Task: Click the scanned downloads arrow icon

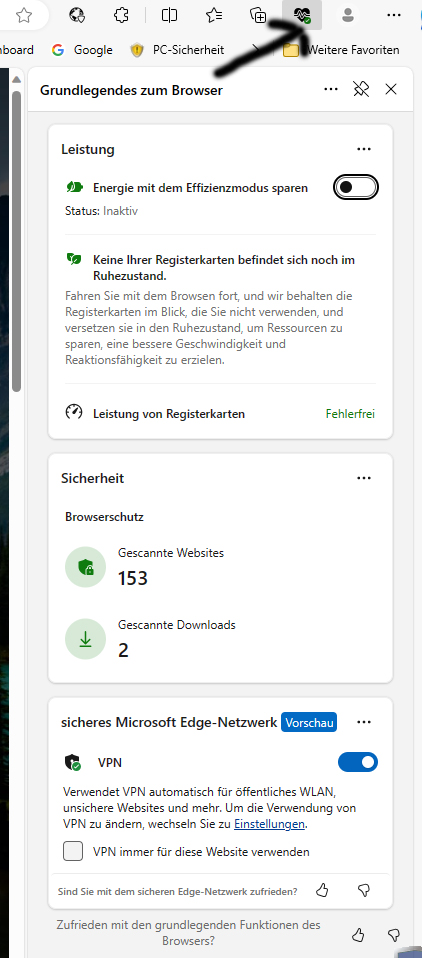Action: click(x=85, y=638)
